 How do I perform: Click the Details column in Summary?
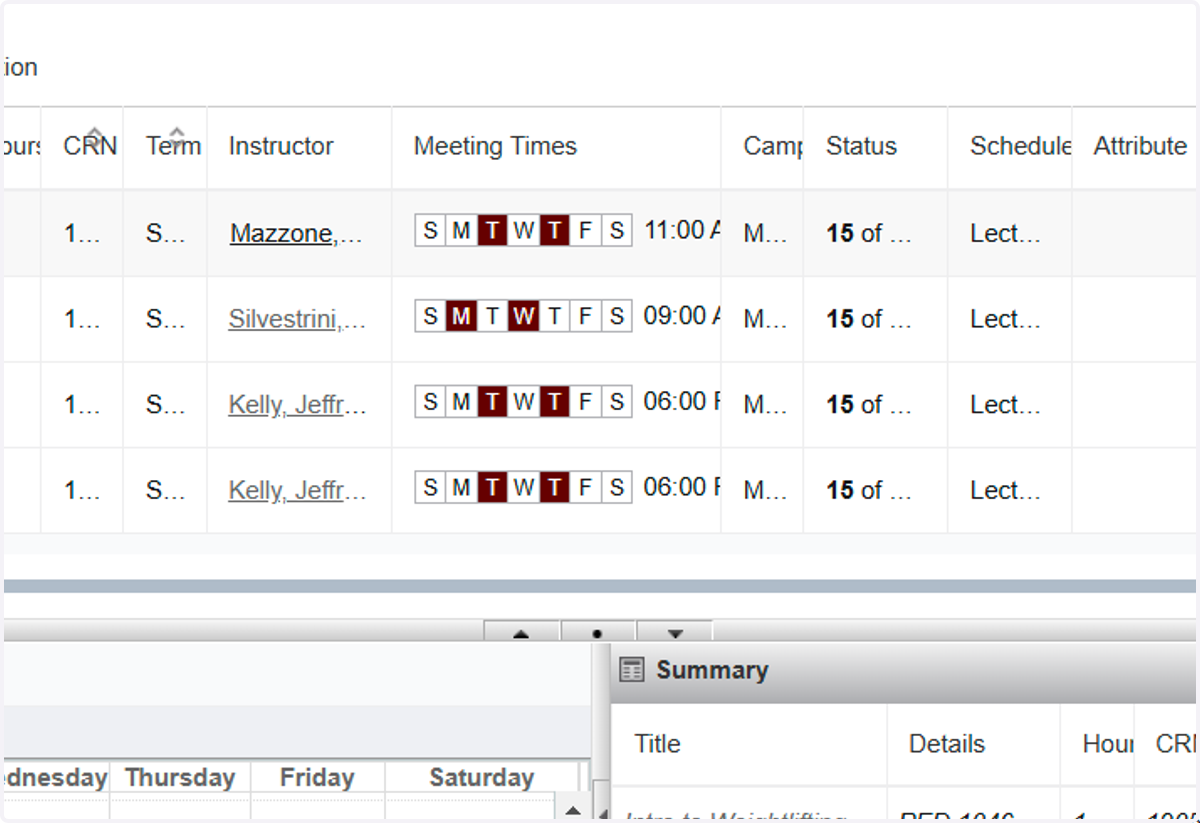tap(947, 744)
